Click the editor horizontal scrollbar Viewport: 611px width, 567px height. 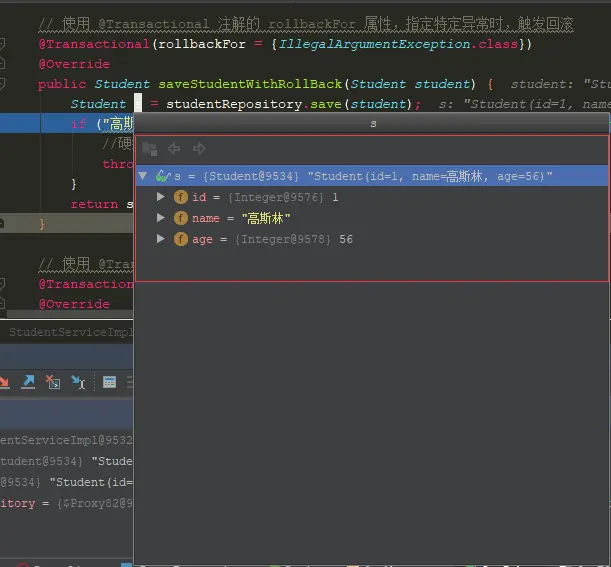[70, 314]
